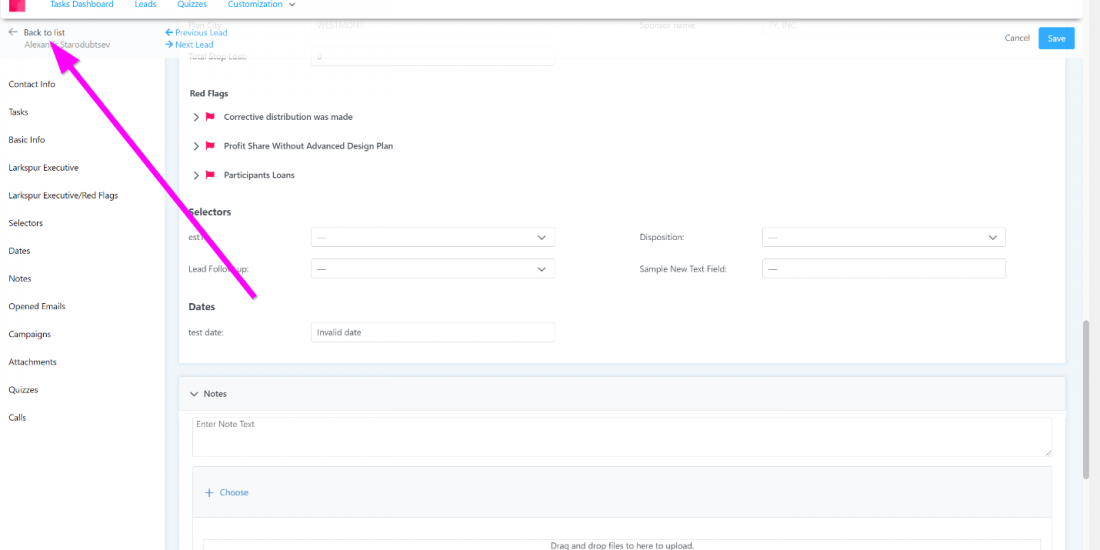
Task: Click the Back to list arrow icon
Action: click(13, 32)
